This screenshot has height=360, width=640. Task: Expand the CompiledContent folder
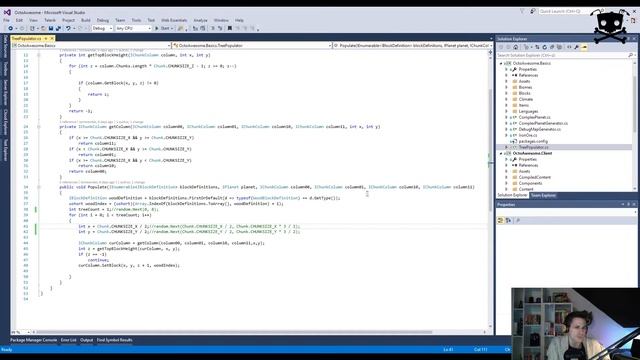[507, 177]
